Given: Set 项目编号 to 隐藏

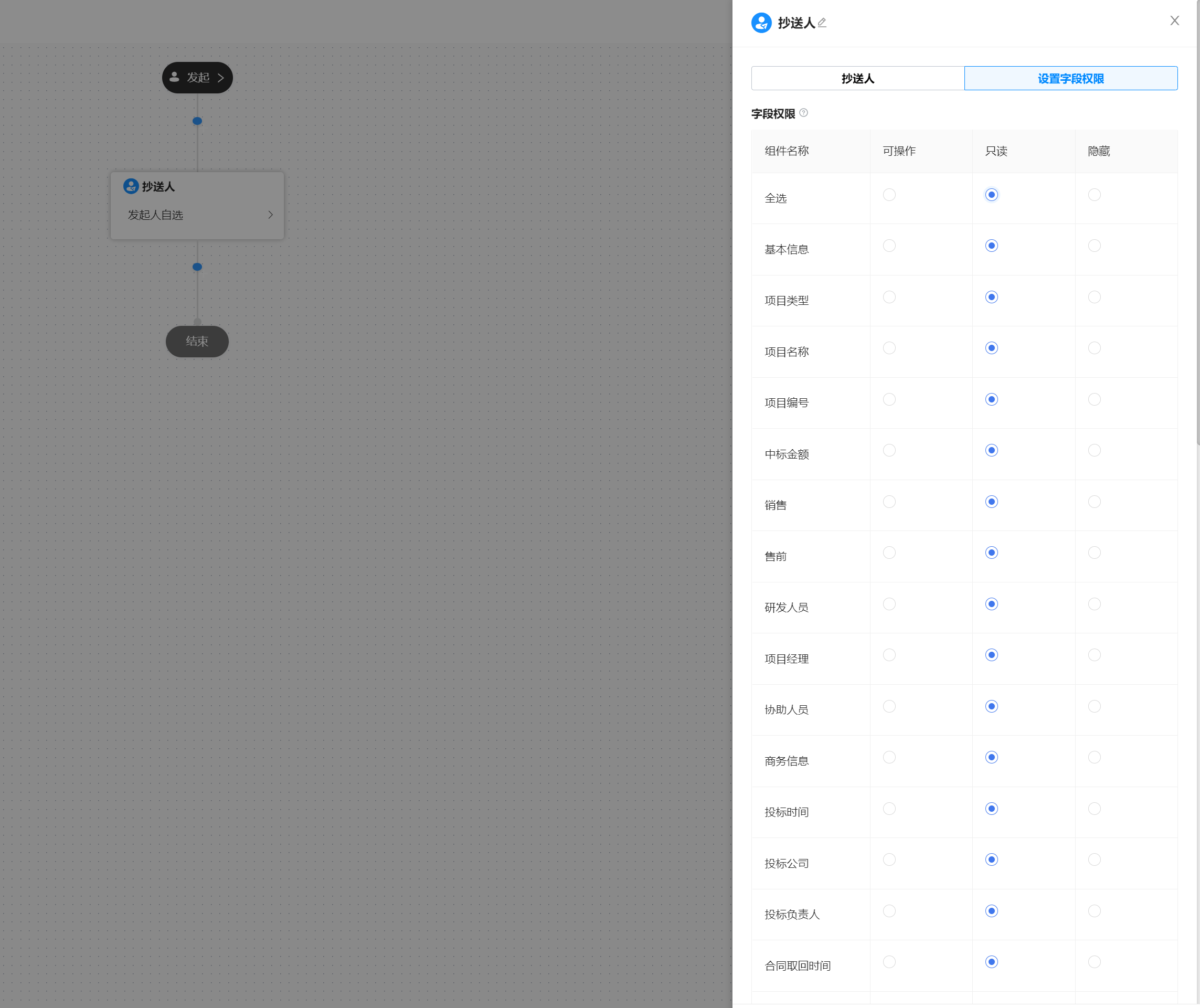Looking at the screenshot, I should tap(1095, 399).
